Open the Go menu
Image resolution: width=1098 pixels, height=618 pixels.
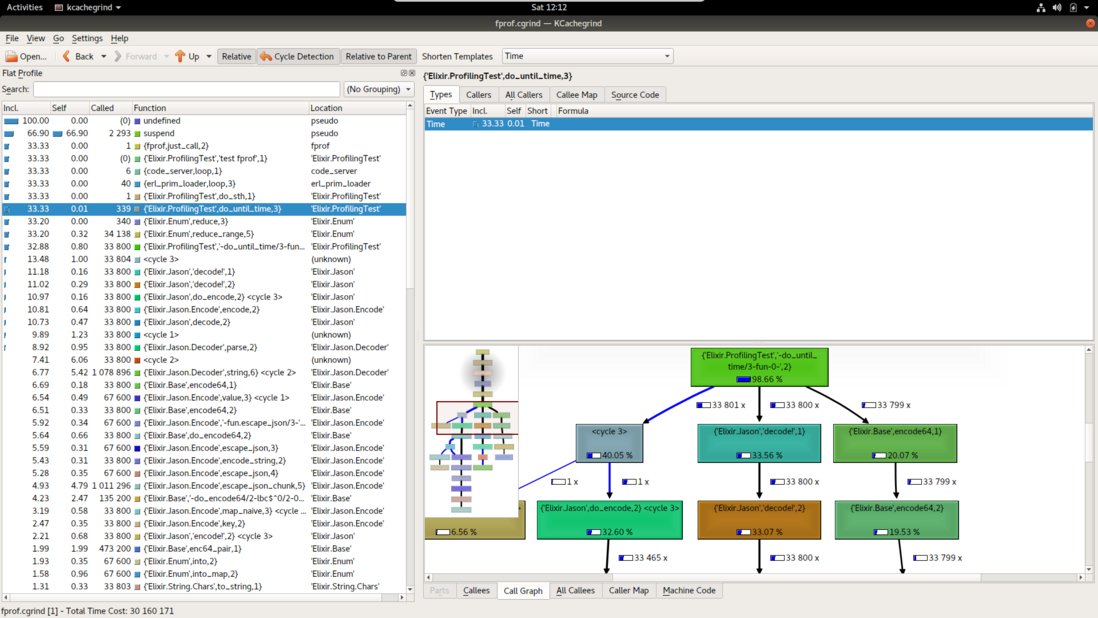click(x=58, y=38)
